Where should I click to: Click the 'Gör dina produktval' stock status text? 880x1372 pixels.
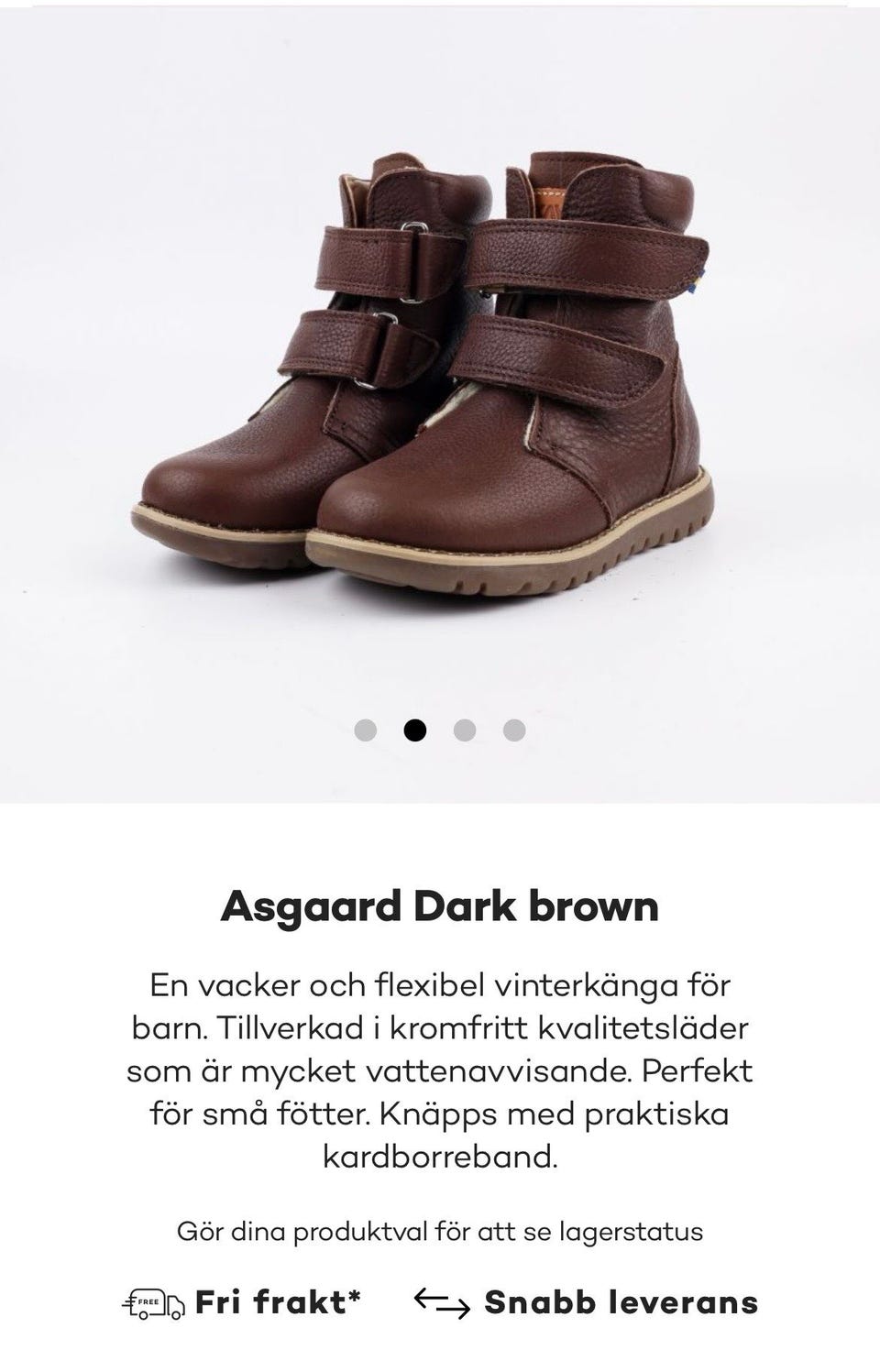tap(440, 1231)
